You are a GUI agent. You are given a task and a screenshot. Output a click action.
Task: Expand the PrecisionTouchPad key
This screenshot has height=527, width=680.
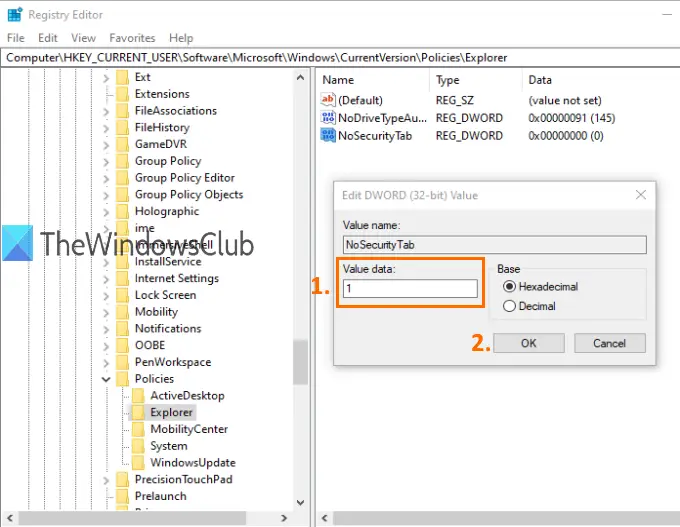pos(106,480)
